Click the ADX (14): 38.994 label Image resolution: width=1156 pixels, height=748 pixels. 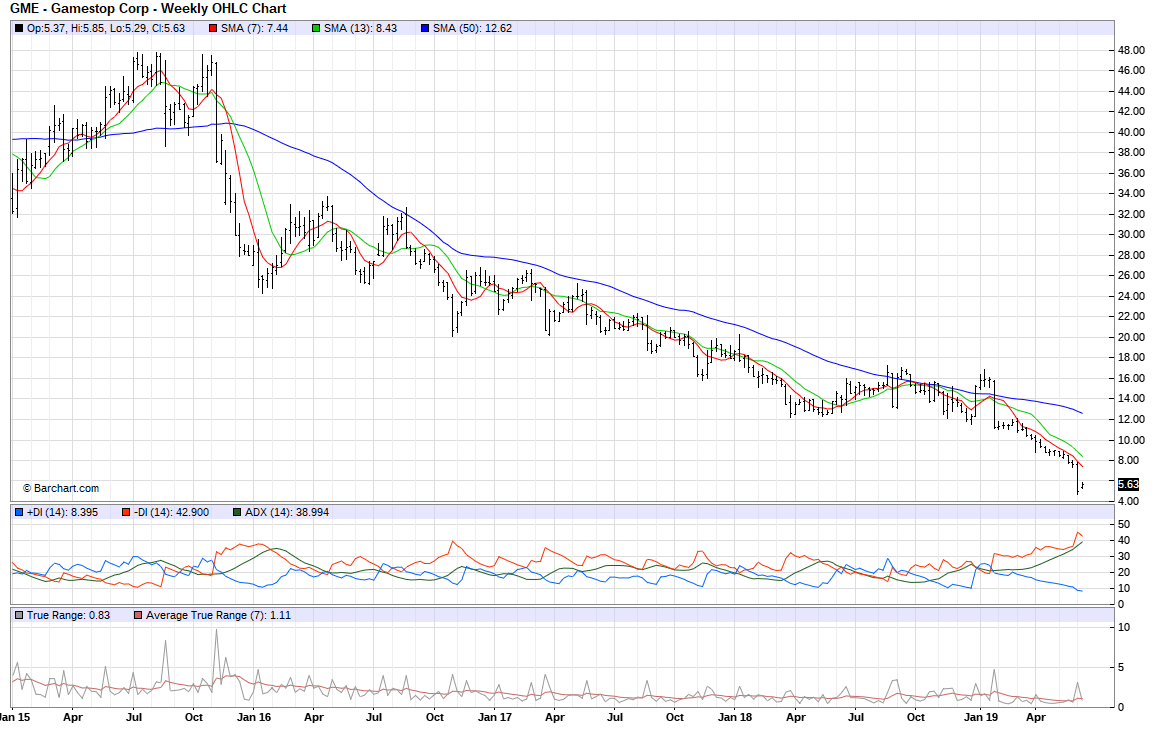[287, 512]
